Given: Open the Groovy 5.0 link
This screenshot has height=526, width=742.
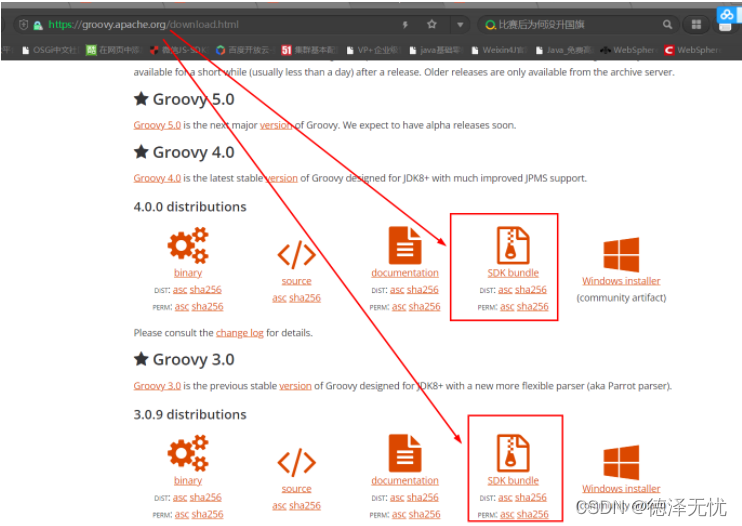Looking at the screenshot, I should coord(157,125).
